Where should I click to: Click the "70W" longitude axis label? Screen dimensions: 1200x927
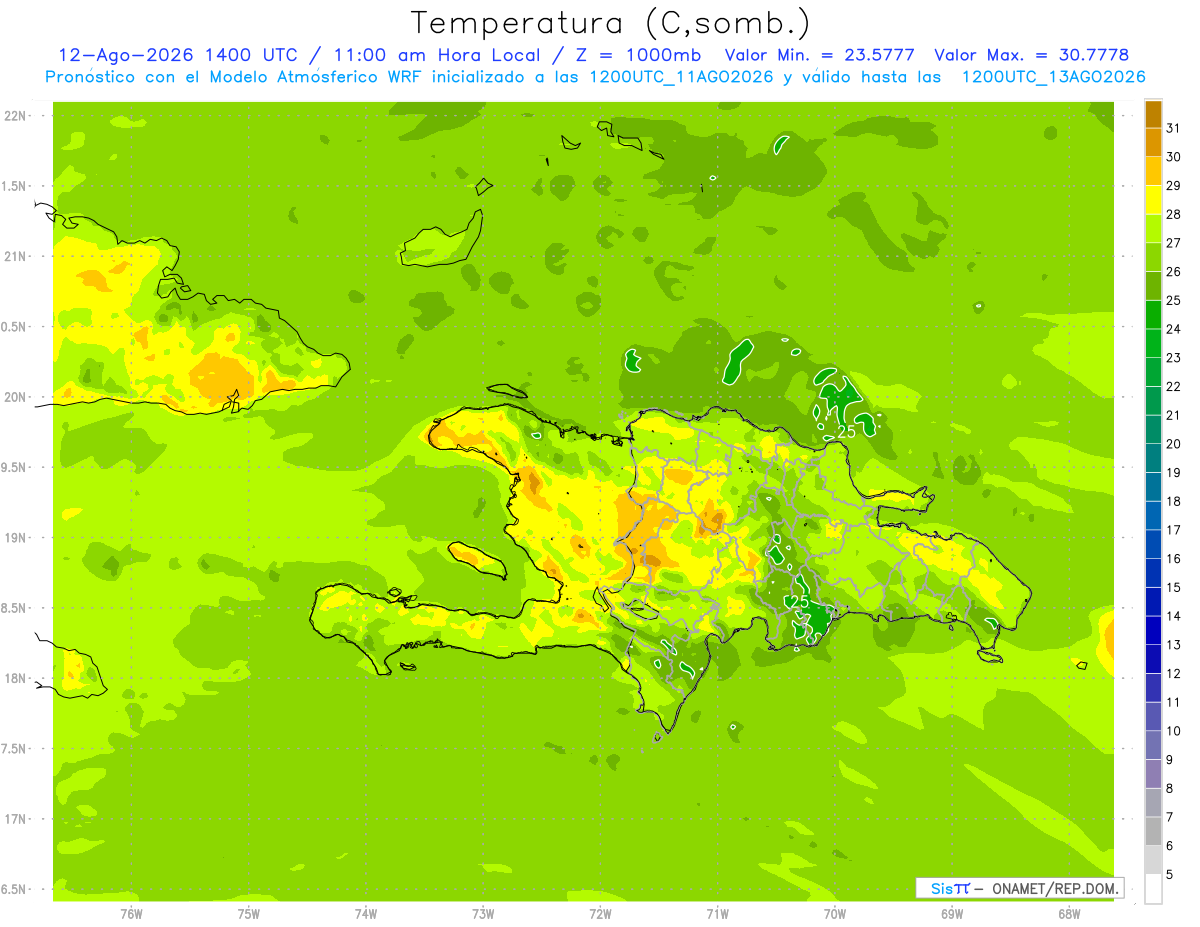point(835,913)
